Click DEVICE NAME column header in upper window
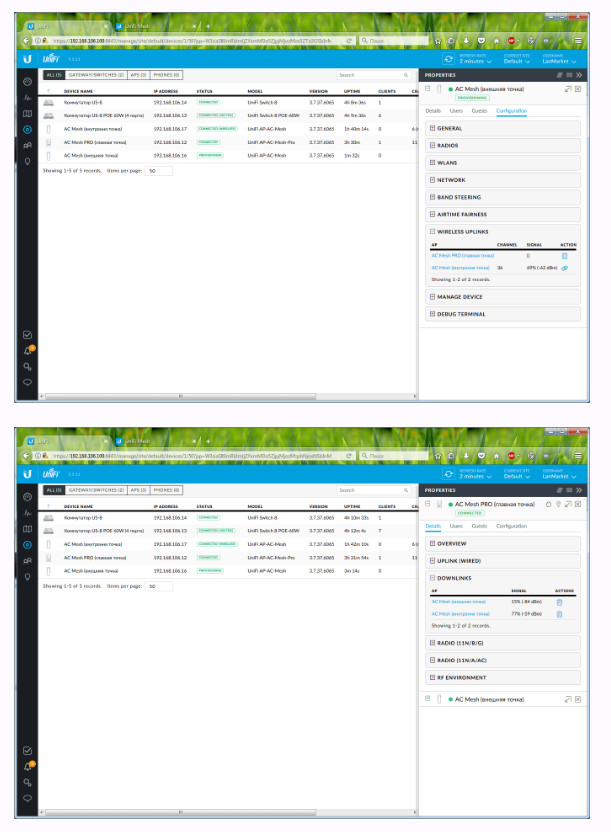Viewport: 611px width, 832px height. [78, 91]
